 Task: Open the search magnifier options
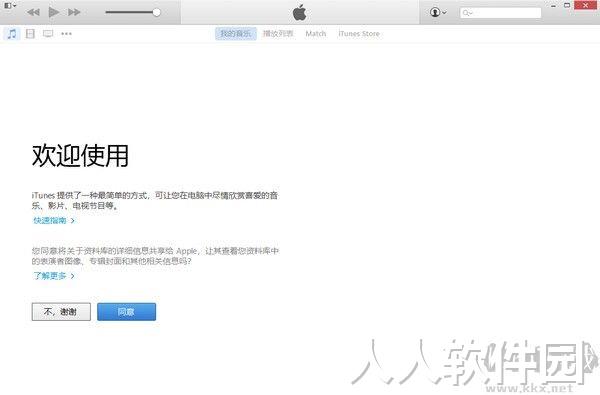point(467,13)
